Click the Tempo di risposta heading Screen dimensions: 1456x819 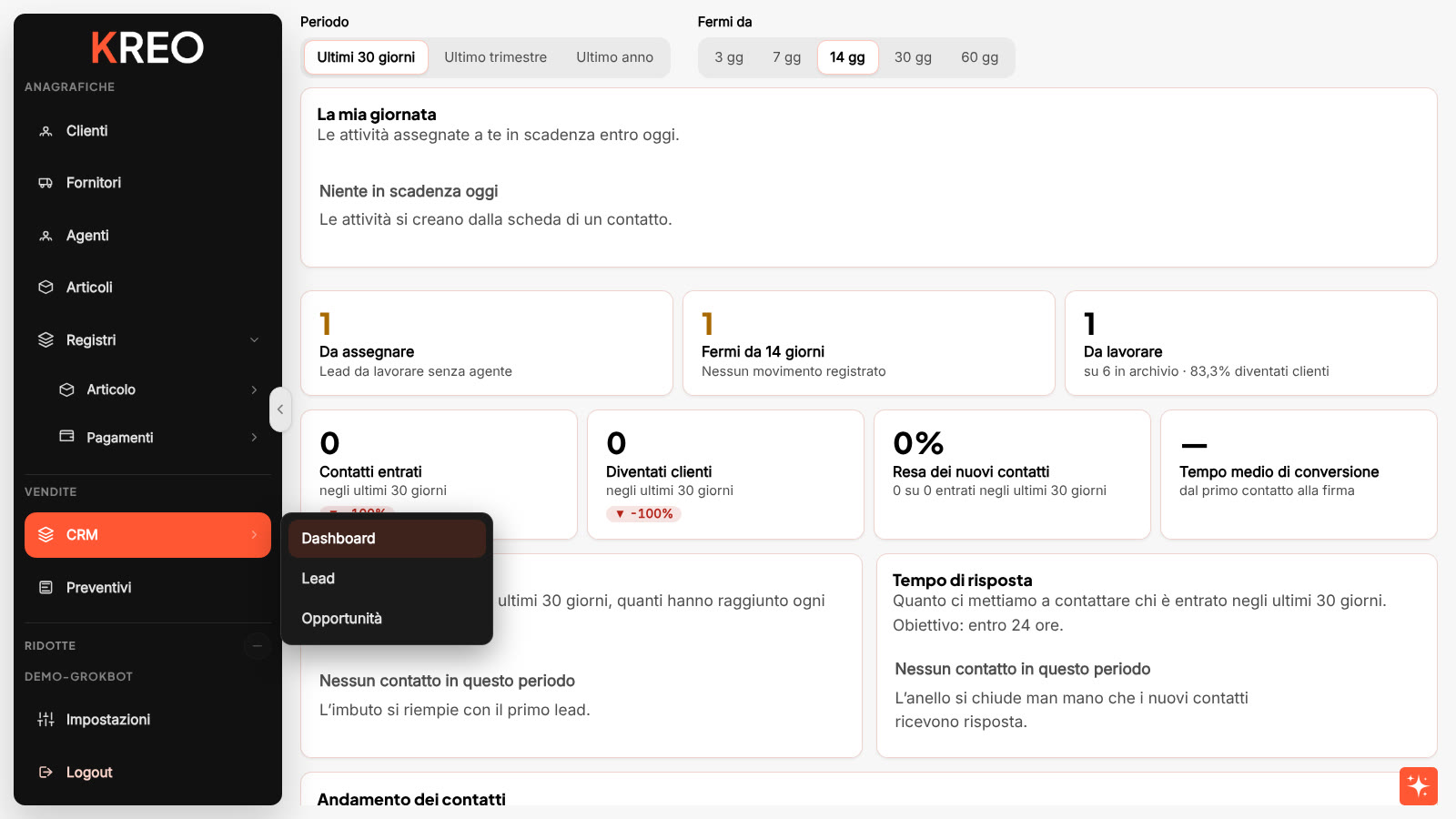pyautogui.click(x=963, y=581)
